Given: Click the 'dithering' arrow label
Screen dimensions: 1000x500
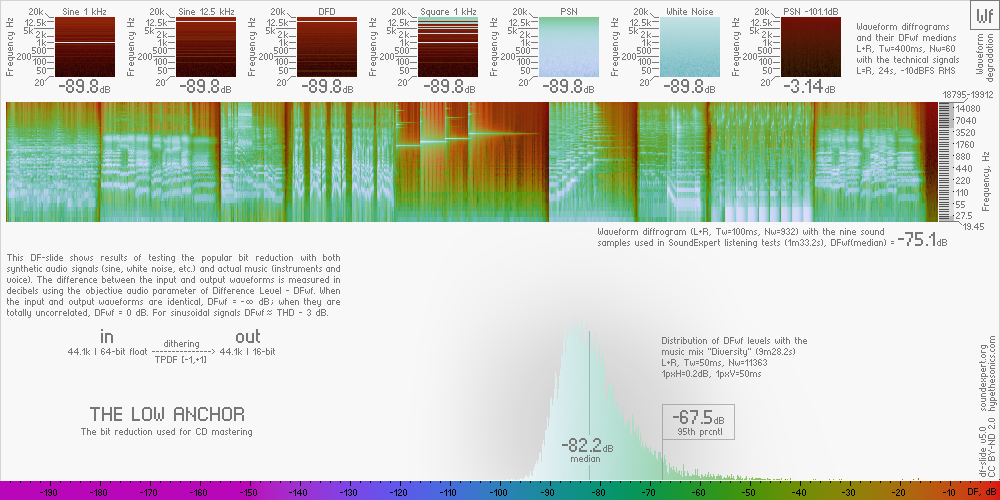Looking at the screenshot, I should [x=182, y=344].
